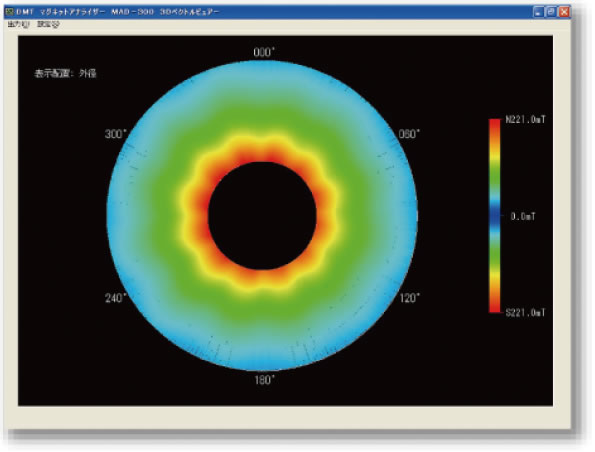Click the 000° angle label

click(x=264, y=52)
